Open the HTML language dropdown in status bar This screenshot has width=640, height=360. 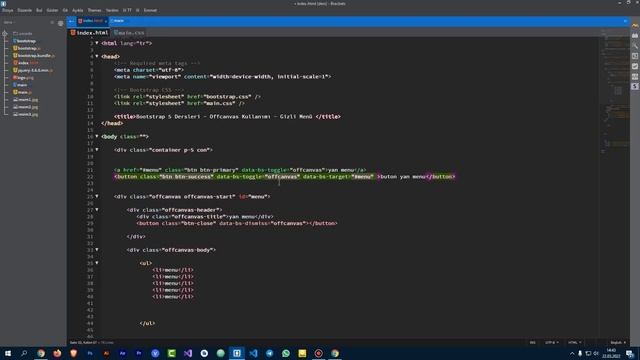pos(575,342)
